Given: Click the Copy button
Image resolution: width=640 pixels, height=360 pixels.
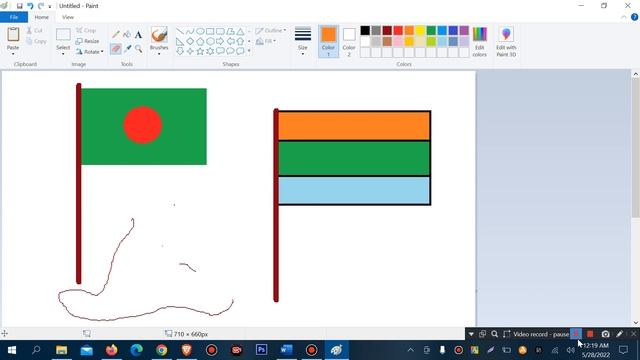Looking at the screenshot, I should point(36,41).
